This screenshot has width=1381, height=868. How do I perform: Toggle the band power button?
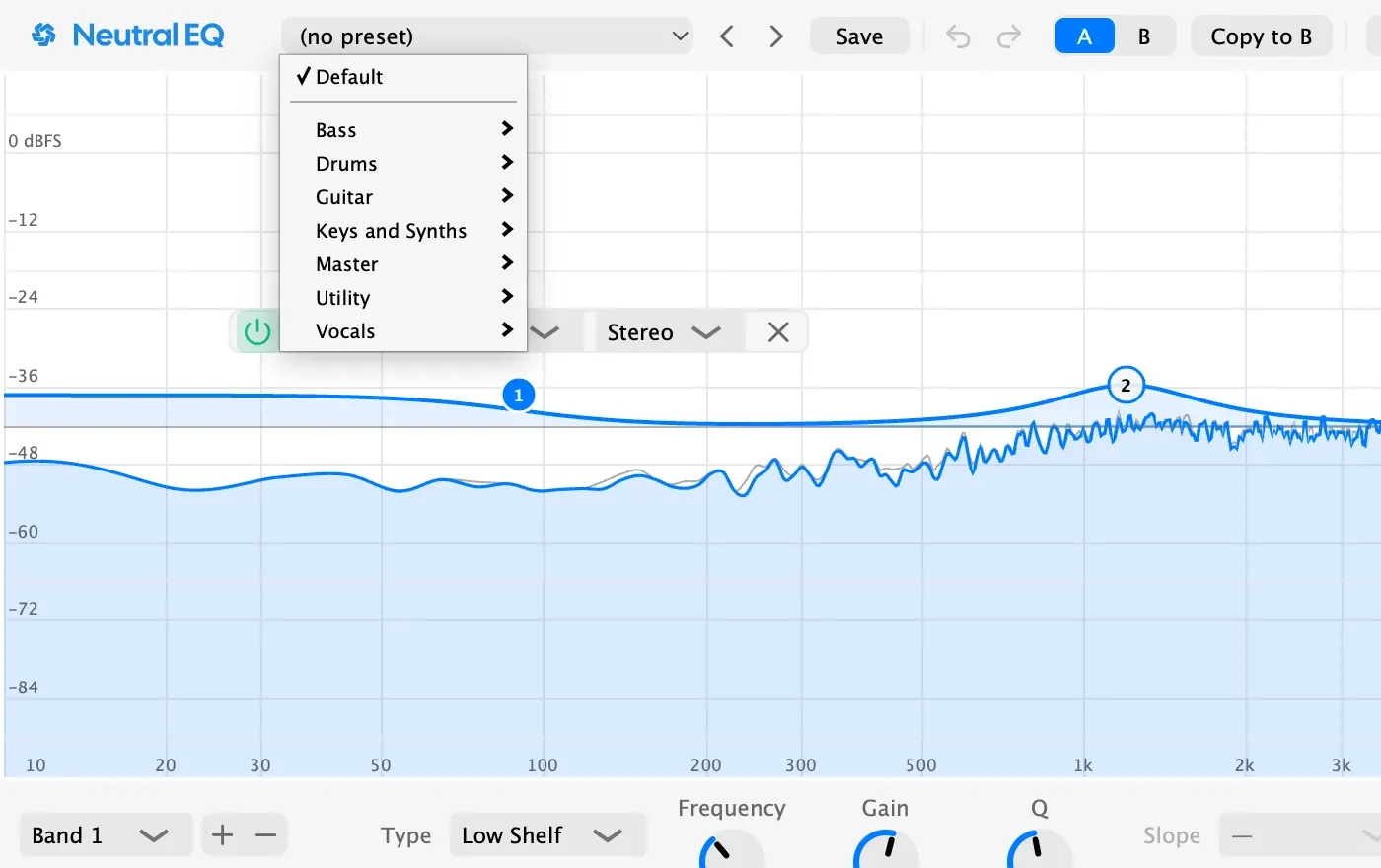click(257, 332)
